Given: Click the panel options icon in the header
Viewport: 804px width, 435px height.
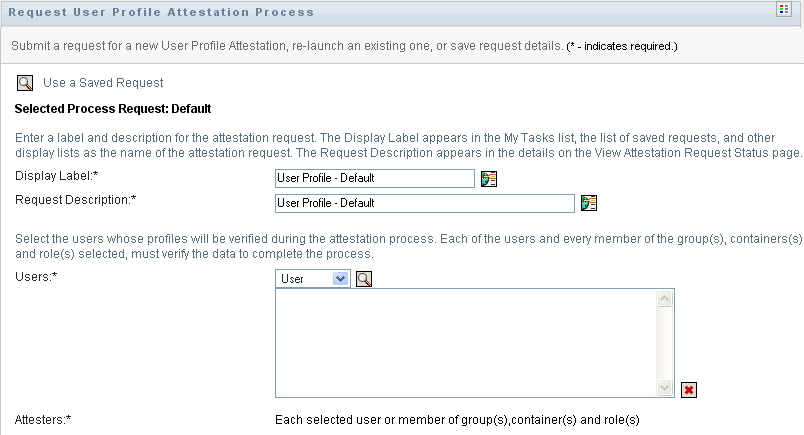Looking at the screenshot, I should pyautogui.click(x=783, y=11).
